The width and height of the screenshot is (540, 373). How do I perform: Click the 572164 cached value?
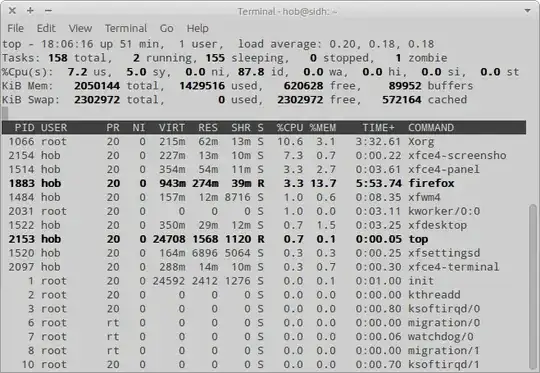coord(402,100)
